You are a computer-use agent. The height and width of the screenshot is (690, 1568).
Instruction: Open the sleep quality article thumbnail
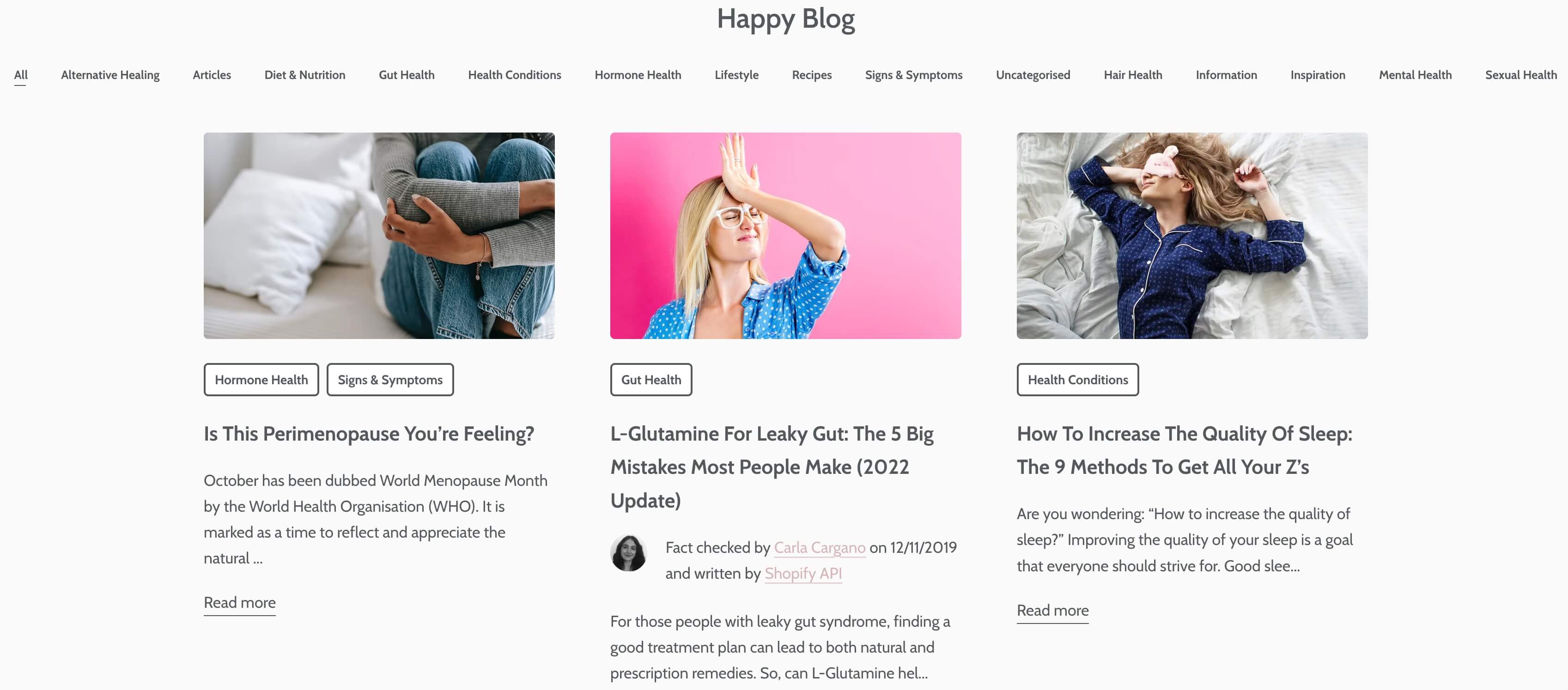click(x=1192, y=236)
